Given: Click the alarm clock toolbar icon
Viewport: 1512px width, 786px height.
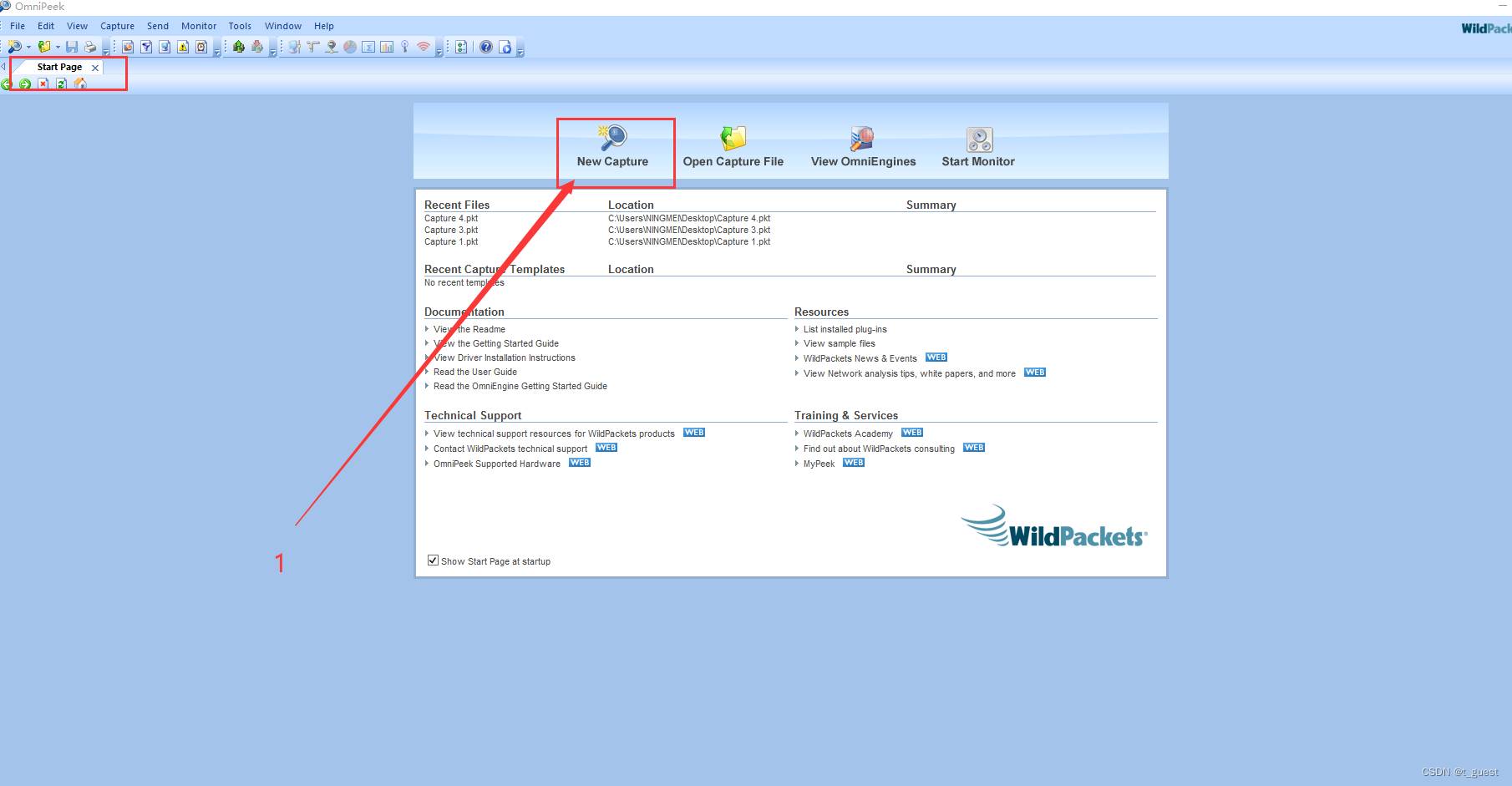Looking at the screenshot, I should tap(201, 47).
